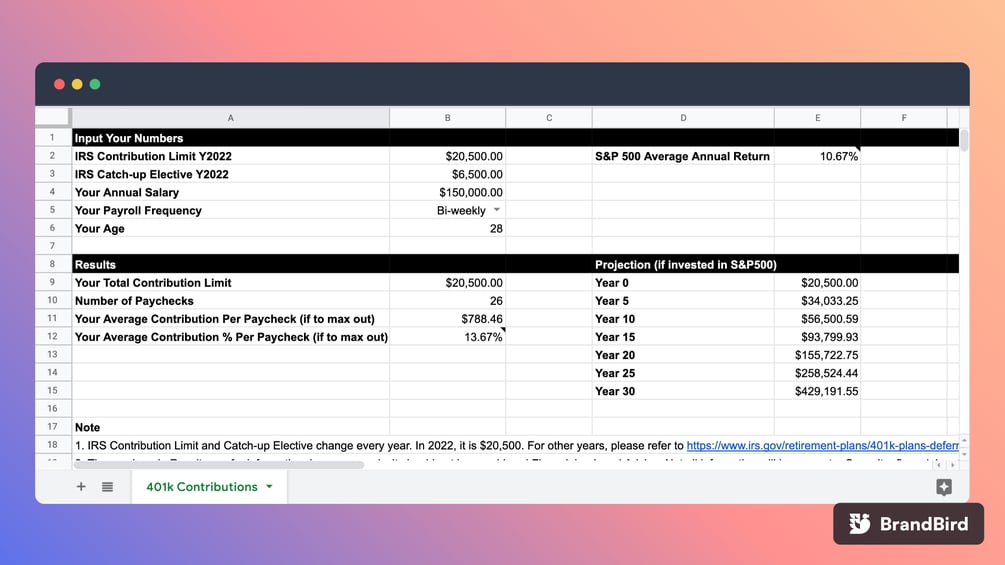Select row 16 header
The image size is (1005, 565).
coord(53,409)
